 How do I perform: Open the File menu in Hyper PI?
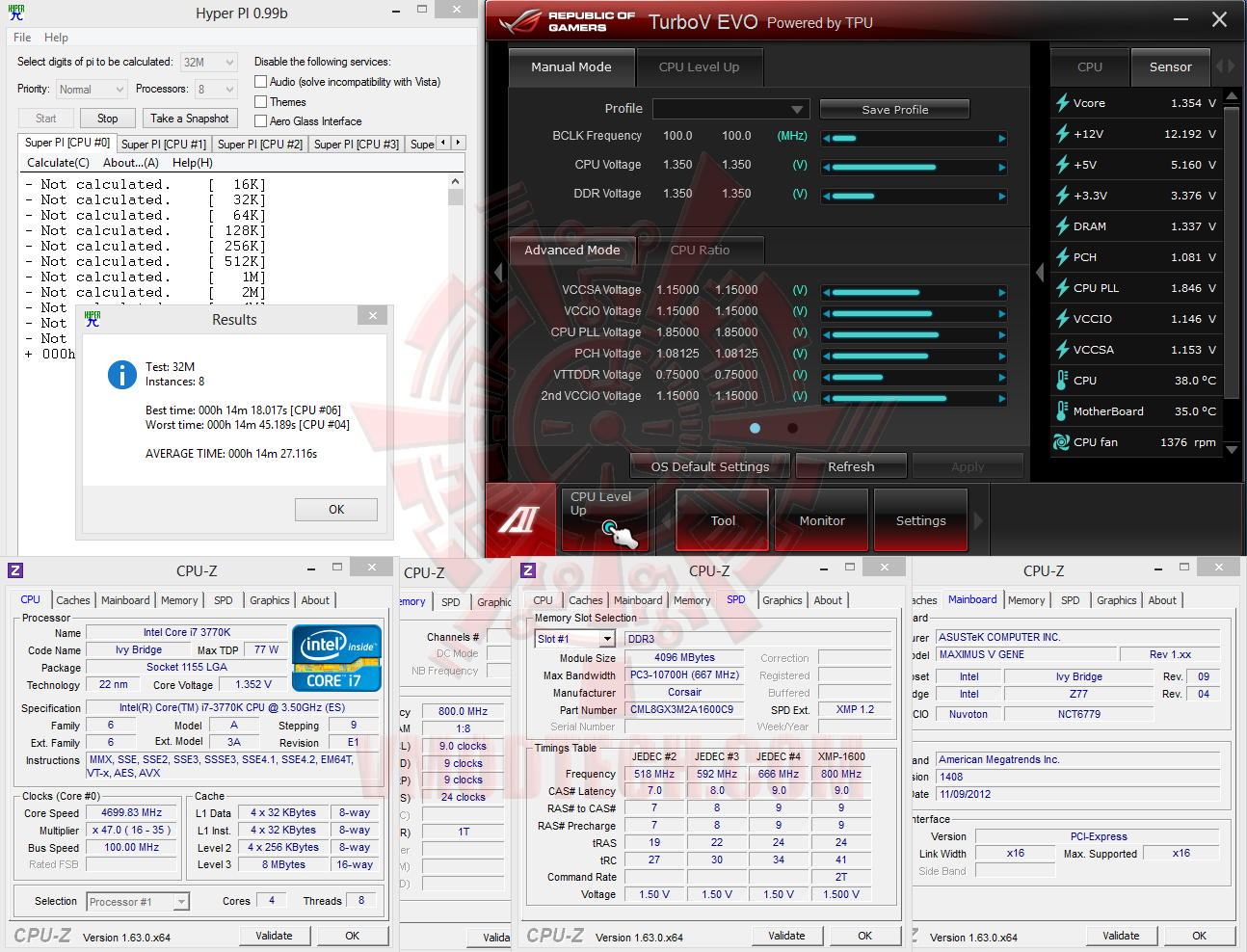22,38
